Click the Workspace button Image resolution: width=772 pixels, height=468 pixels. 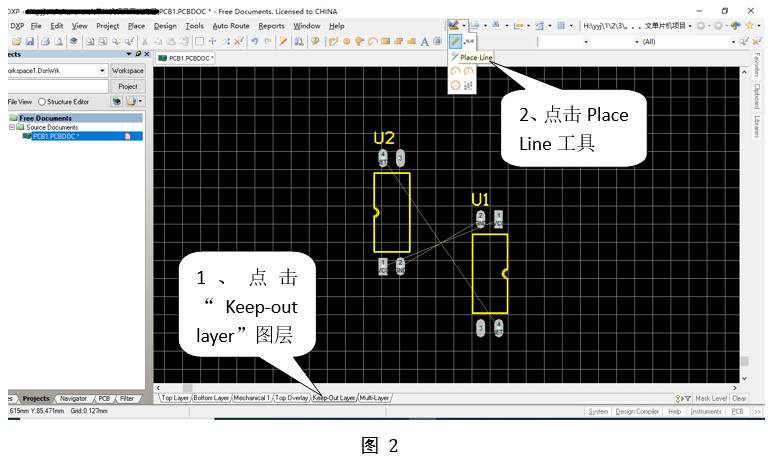[x=128, y=71]
